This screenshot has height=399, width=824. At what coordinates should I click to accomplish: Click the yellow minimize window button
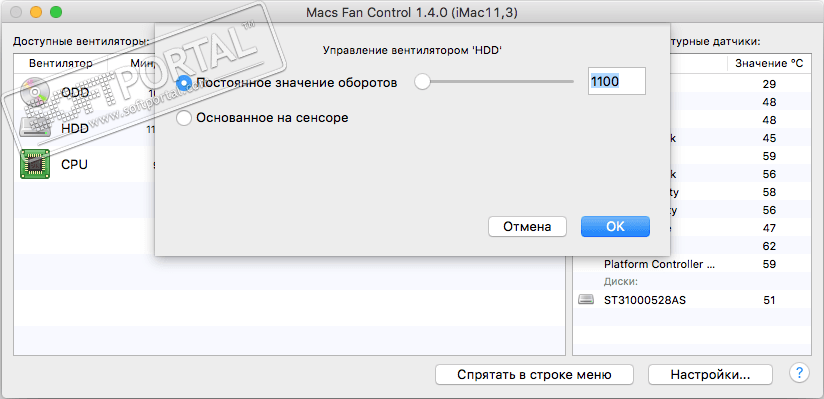[x=36, y=12]
